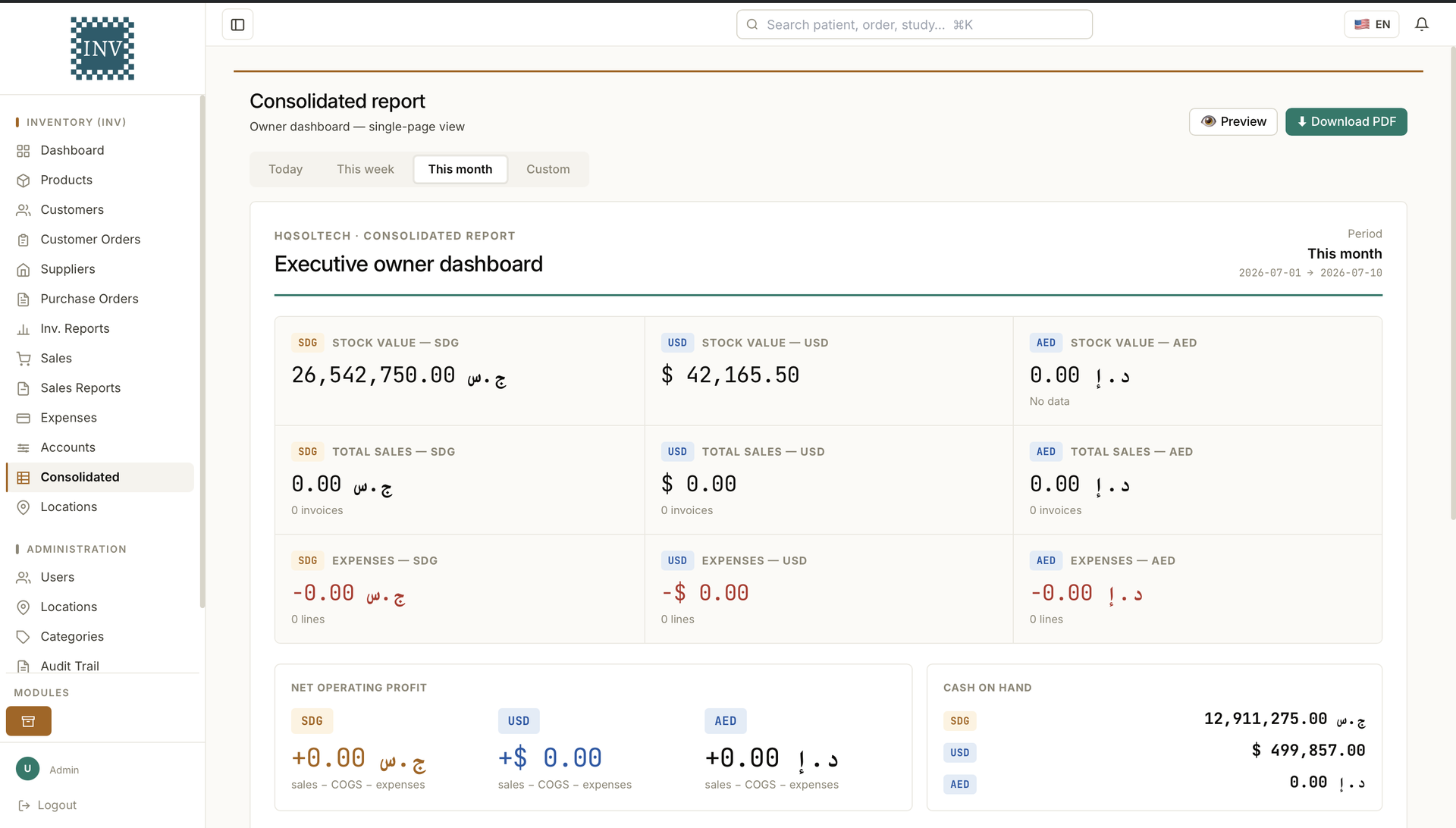The image size is (1456, 828).
Task: Switch to the This week tab
Action: coord(365,169)
